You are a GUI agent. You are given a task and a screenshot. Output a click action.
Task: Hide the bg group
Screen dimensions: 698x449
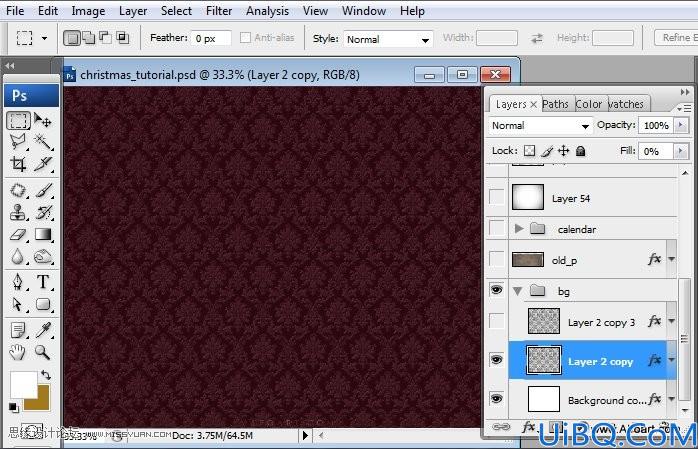[x=496, y=290]
